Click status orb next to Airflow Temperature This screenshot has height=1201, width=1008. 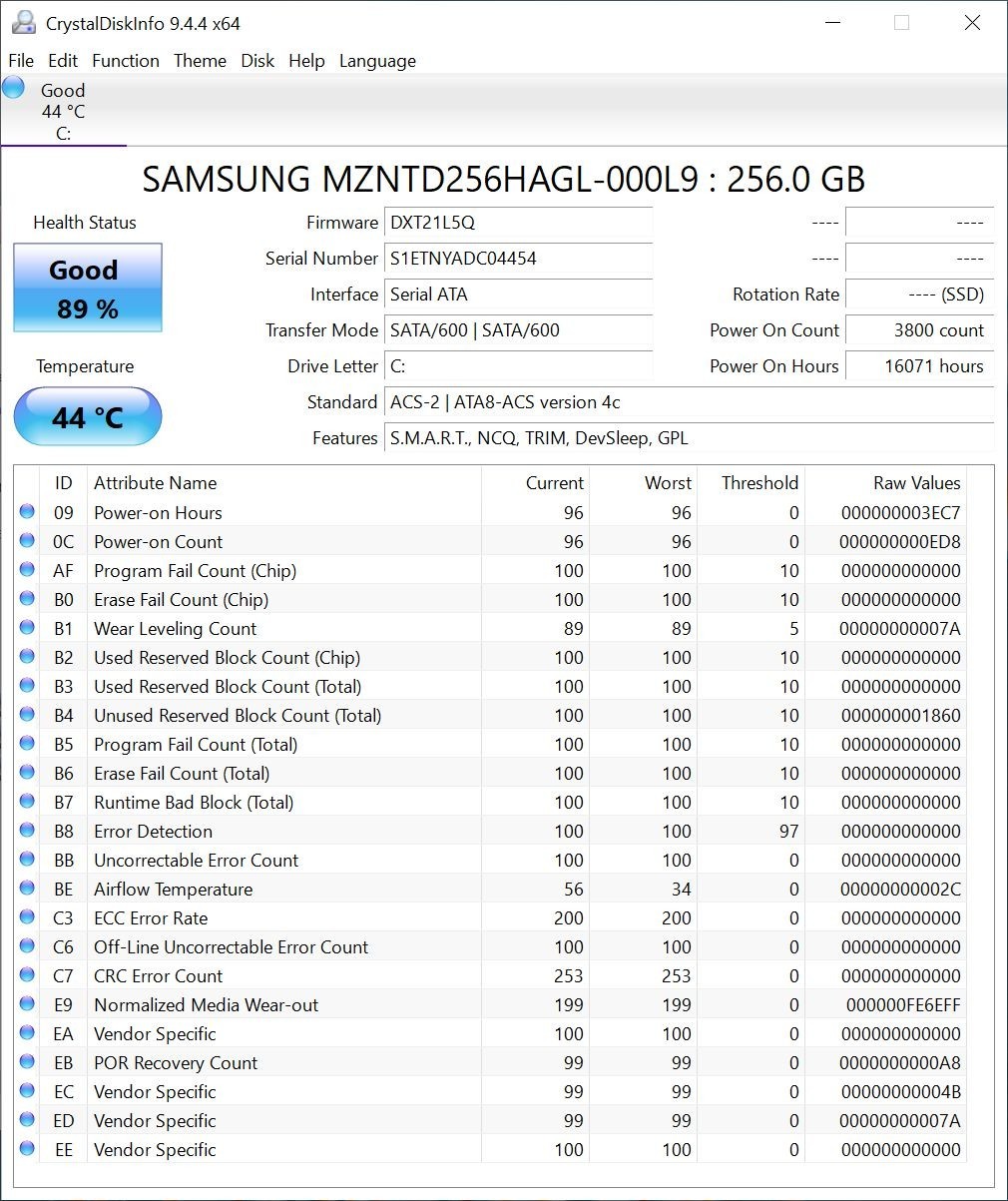point(27,889)
